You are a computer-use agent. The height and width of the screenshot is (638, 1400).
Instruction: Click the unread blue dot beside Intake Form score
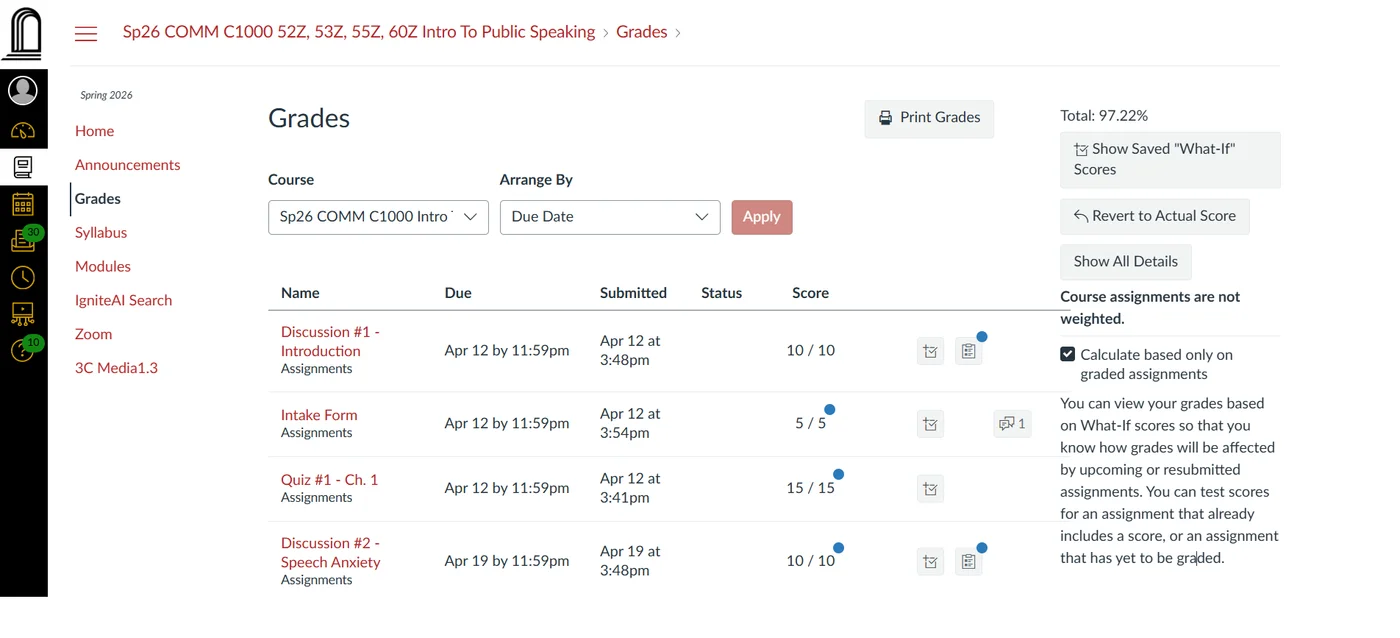(829, 410)
